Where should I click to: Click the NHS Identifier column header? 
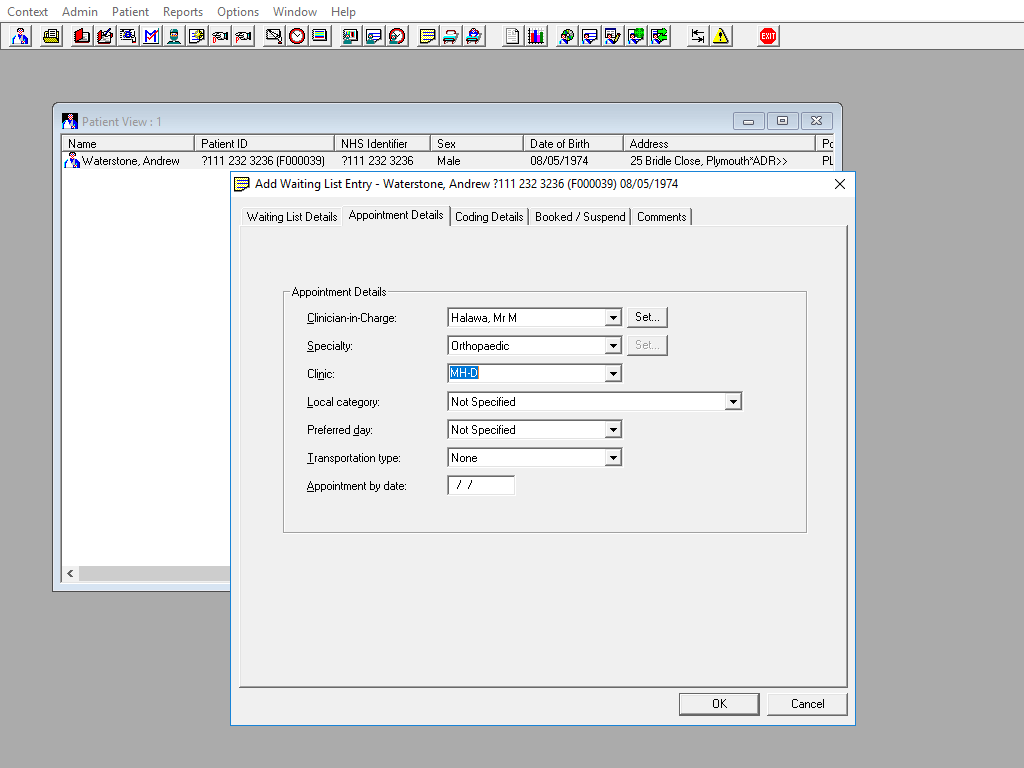click(x=382, y=143)
